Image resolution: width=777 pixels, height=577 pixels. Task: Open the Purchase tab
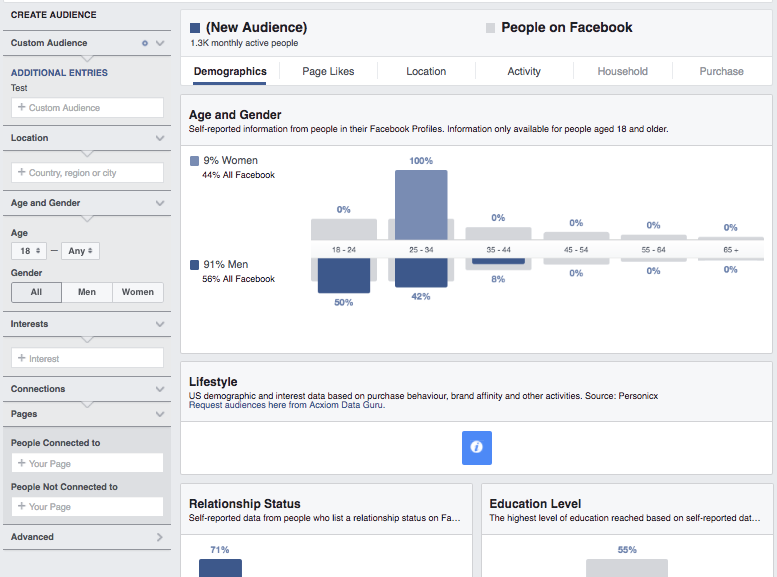(x=722, y=71)
